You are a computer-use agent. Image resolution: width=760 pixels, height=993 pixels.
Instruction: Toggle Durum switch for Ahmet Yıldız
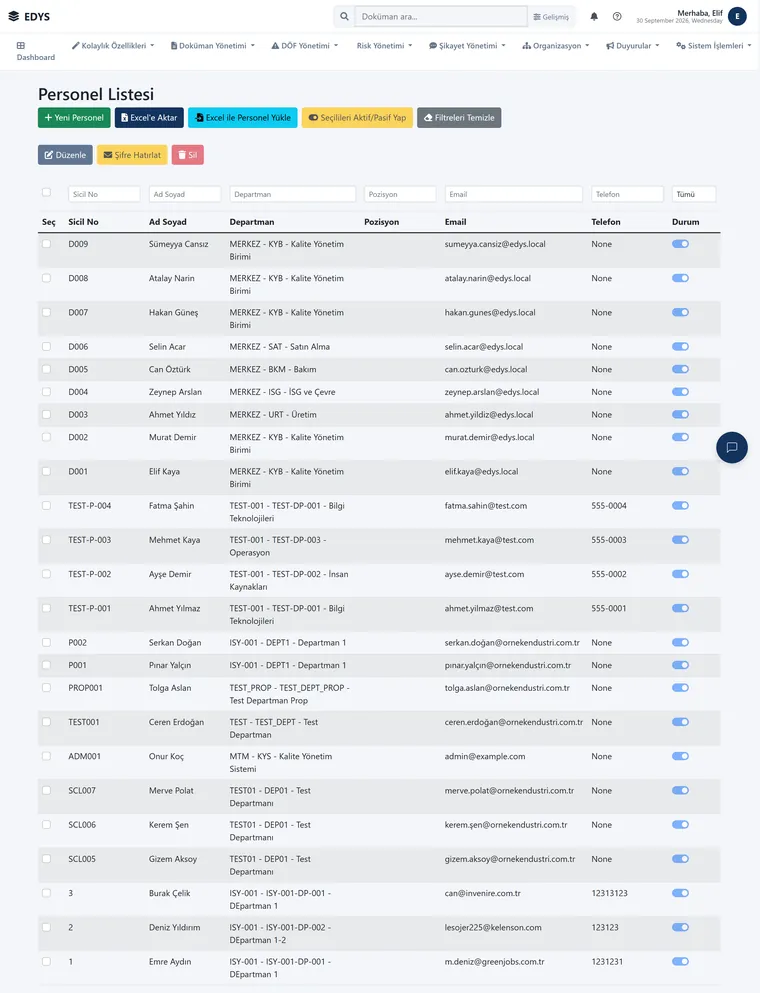click(680, 415)
